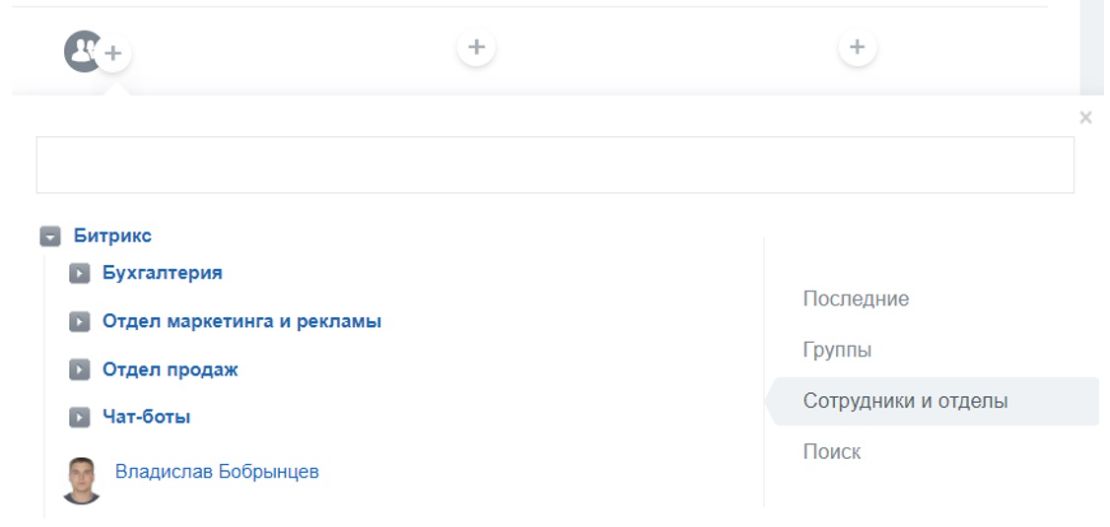
Task: Select the Битрикс company label
Action: (112, 237)
